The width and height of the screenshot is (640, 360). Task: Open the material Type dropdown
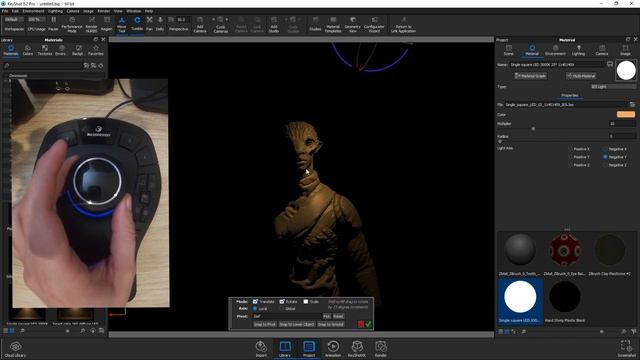(613, 87)
